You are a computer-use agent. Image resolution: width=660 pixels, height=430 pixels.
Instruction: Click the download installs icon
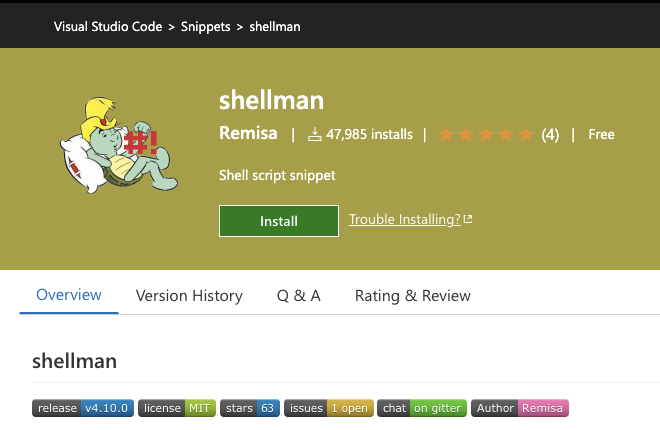[314, 134]
